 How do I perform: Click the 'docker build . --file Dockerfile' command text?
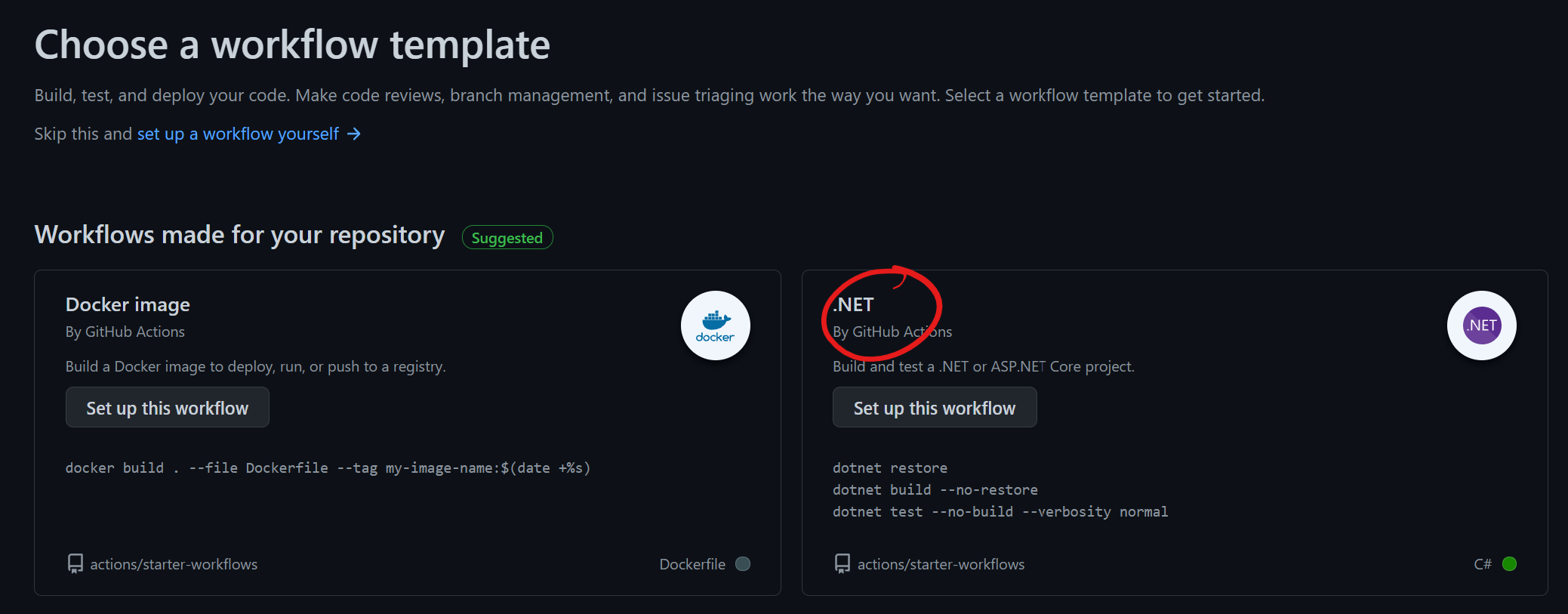point(328,468)
